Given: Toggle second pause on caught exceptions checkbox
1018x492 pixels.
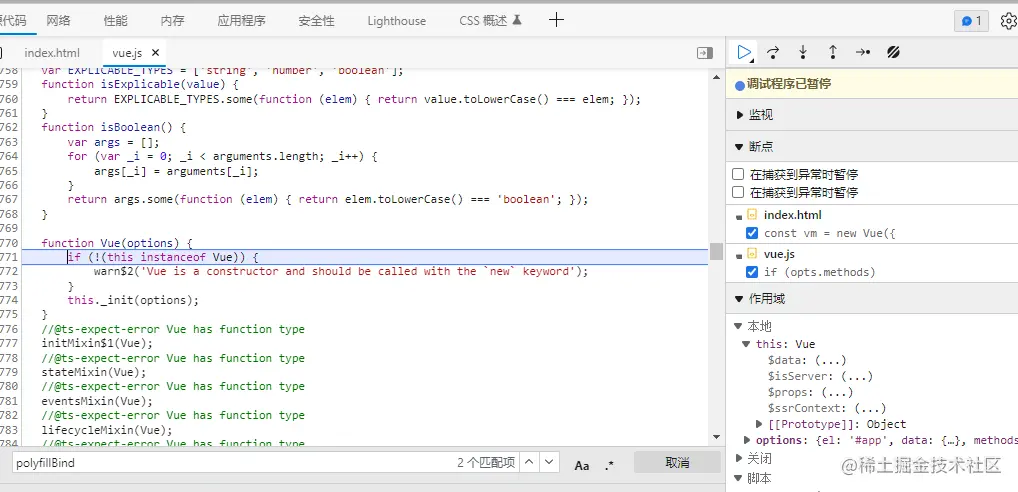Looking at the screenshot, I should click(738, 192).
